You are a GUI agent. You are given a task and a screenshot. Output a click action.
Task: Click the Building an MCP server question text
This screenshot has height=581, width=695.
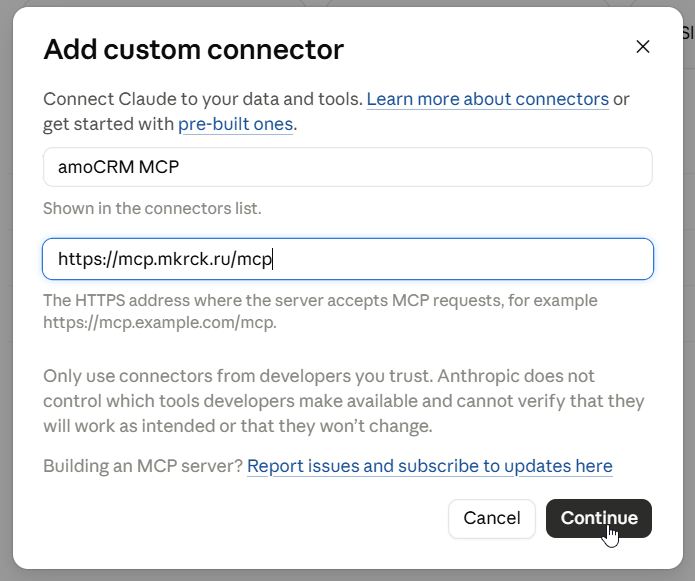pos(143,466)
